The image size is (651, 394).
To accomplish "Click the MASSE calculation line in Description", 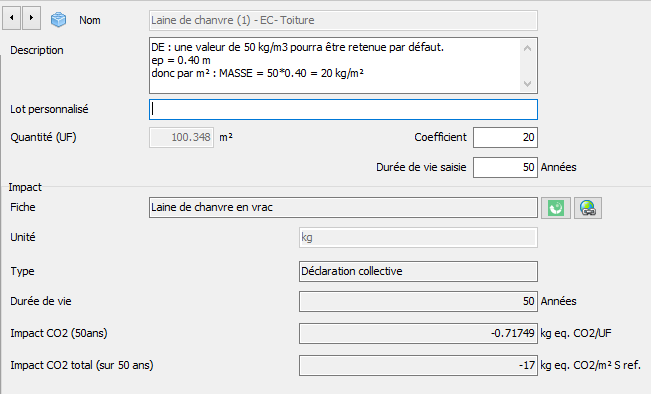I will click(x=257, y=73).
